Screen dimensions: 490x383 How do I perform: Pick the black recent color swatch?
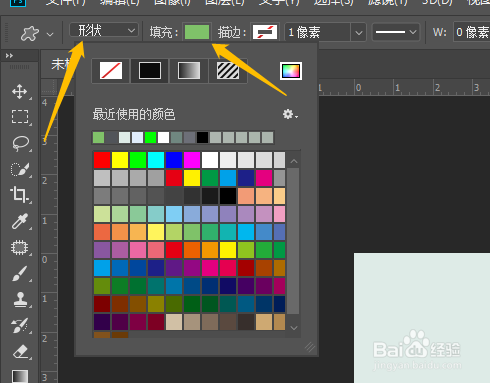(x=202, y=137)
